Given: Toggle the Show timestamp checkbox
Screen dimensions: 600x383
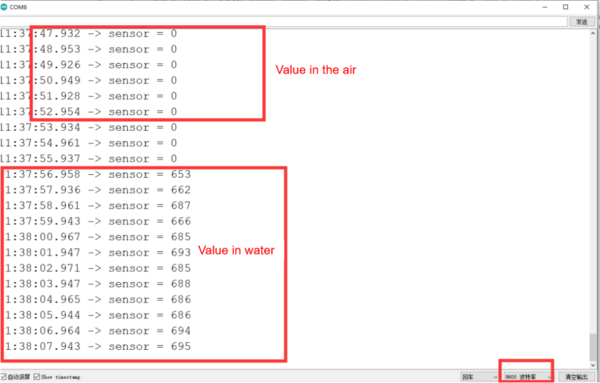Looking at the screenshot, I should coord(37,377).
